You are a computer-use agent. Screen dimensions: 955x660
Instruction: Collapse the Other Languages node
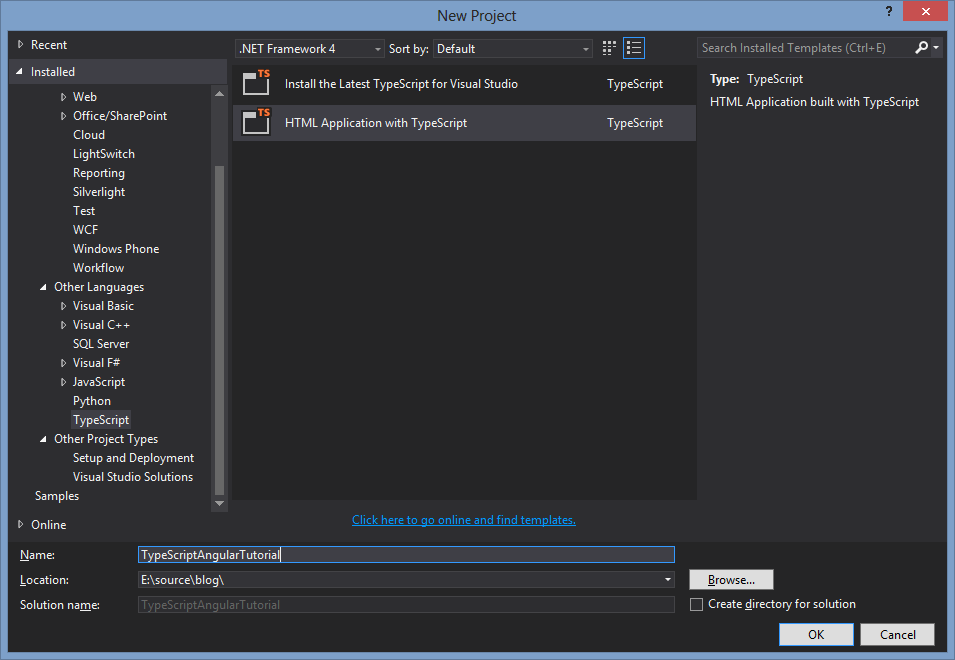(x=42, y=286)
